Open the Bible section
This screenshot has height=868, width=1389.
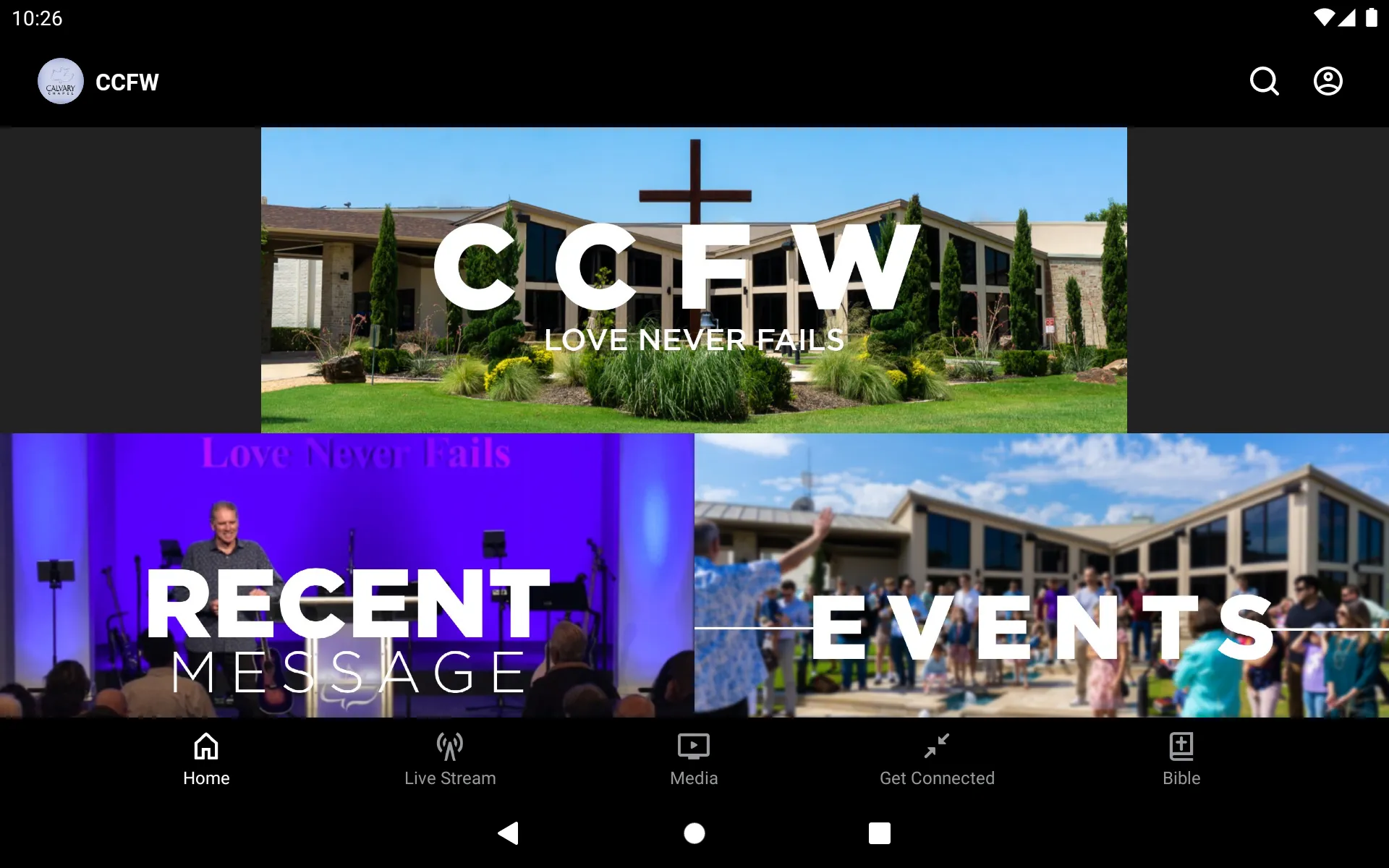(1182, 758)
